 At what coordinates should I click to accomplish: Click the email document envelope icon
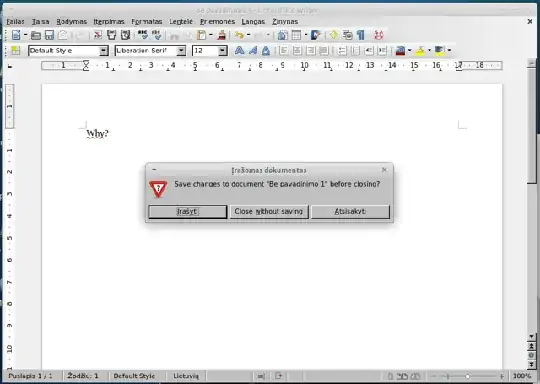click(62, 35)
